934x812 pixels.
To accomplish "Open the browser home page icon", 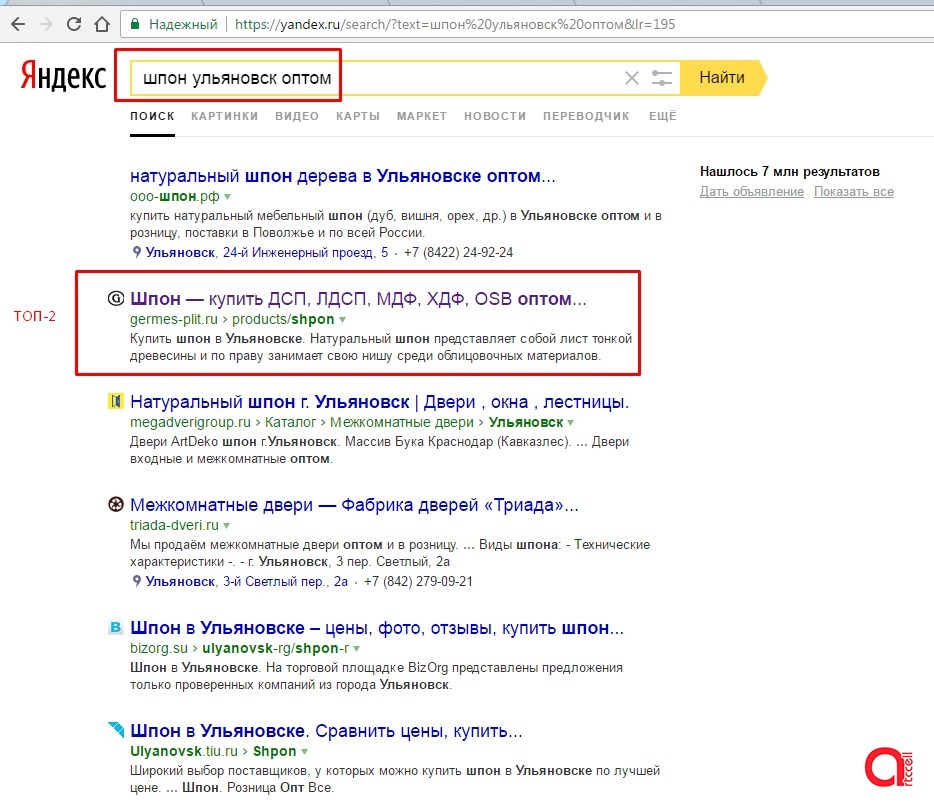I will pos(102,24).
